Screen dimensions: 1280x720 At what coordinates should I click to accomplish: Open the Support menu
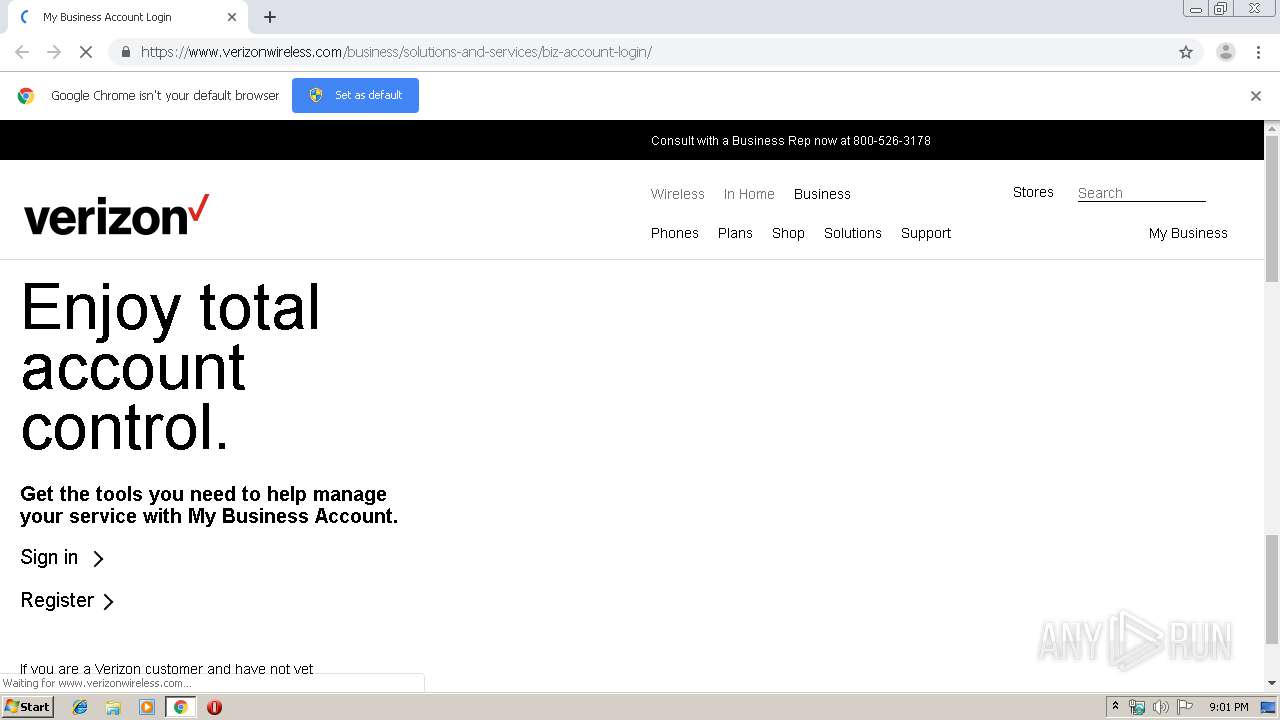(926, 233)
